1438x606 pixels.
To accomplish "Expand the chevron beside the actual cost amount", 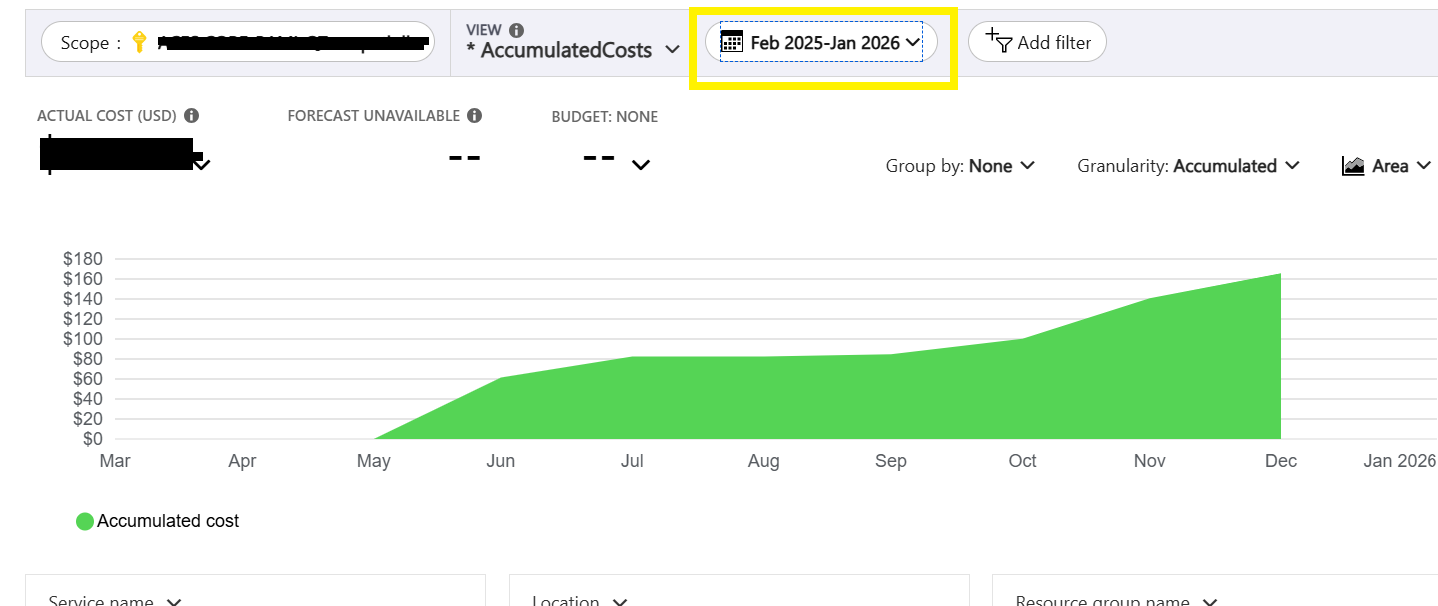I will (201, 163).
